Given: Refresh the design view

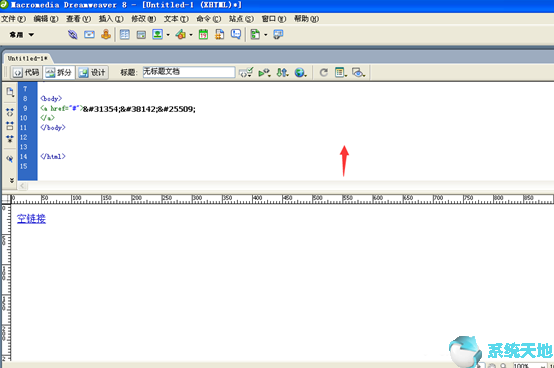Looking at the screenshot, I should pos(324,73).
